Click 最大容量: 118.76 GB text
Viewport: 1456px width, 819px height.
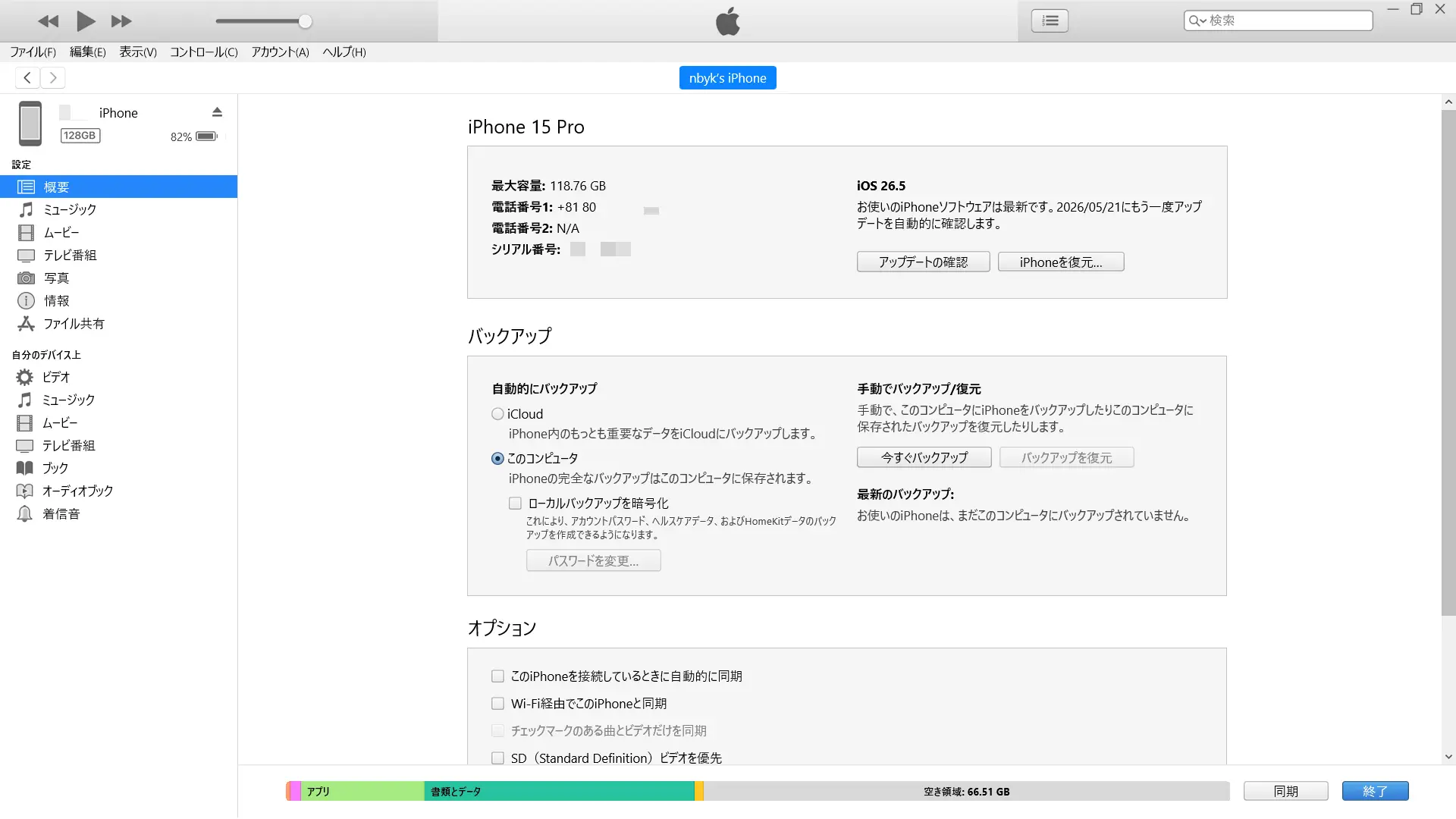(x=548, y=186)
